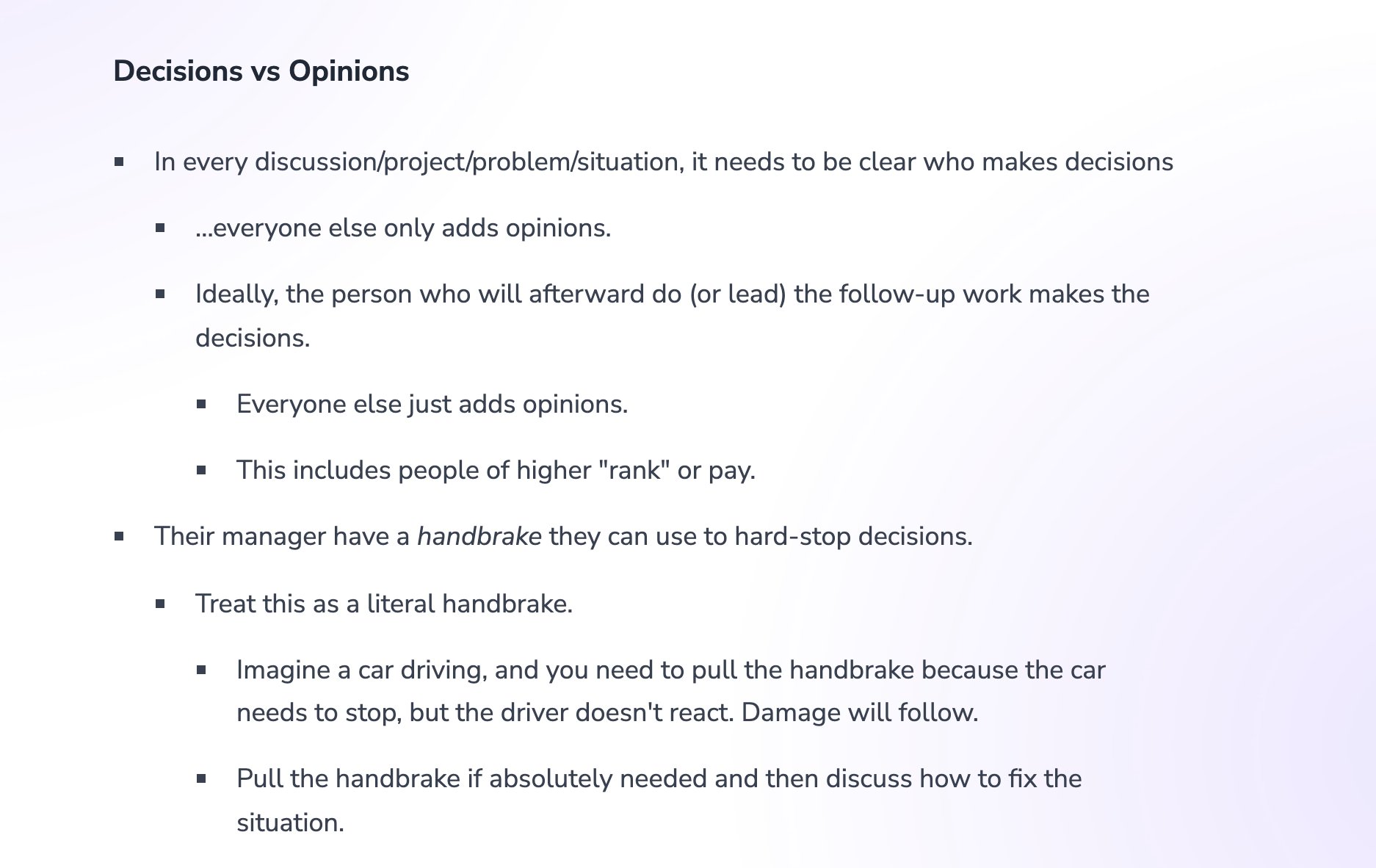The width and height of the screenshot is (1376, 868).
Task: Click the line 'Everyone else just adds opinions.'
Action: pos(432,404)
